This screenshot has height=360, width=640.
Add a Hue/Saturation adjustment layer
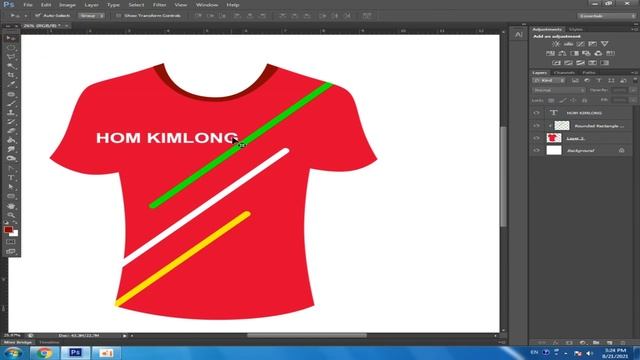550,53
